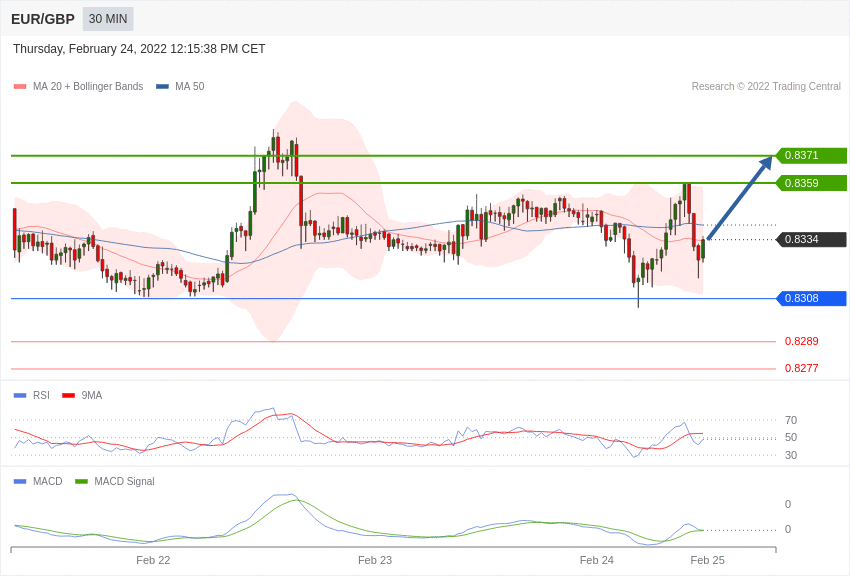Click the 0.8371 resistance price tag
The height and width of the screenshot is (576, 850).
pyautogui.click(x=812, y=156)
